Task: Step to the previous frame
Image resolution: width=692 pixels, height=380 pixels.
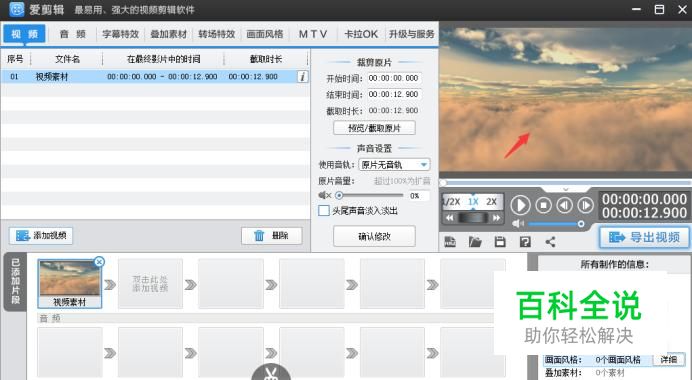Action: (x=564, y=205)
